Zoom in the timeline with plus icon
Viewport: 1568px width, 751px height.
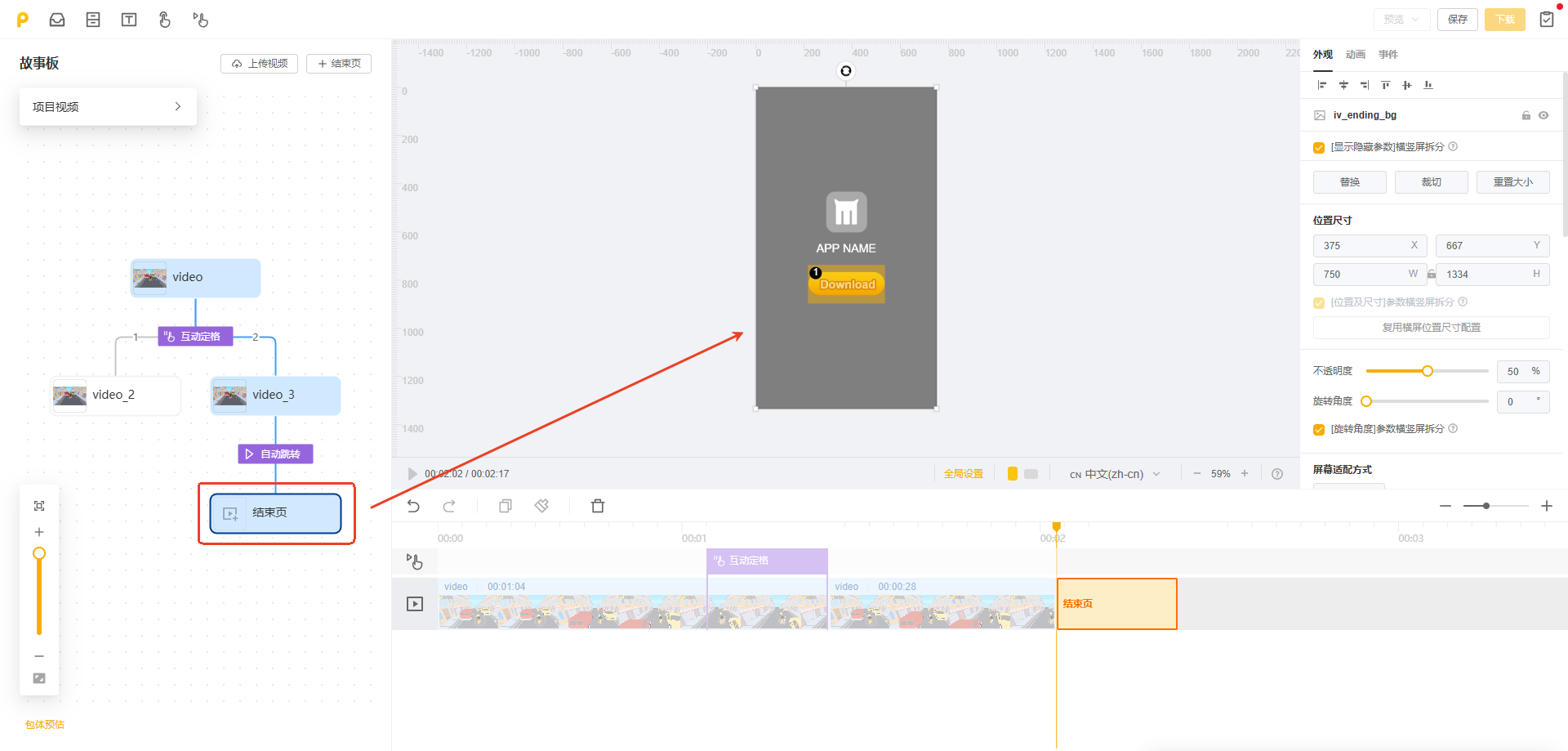(1547, 506)
